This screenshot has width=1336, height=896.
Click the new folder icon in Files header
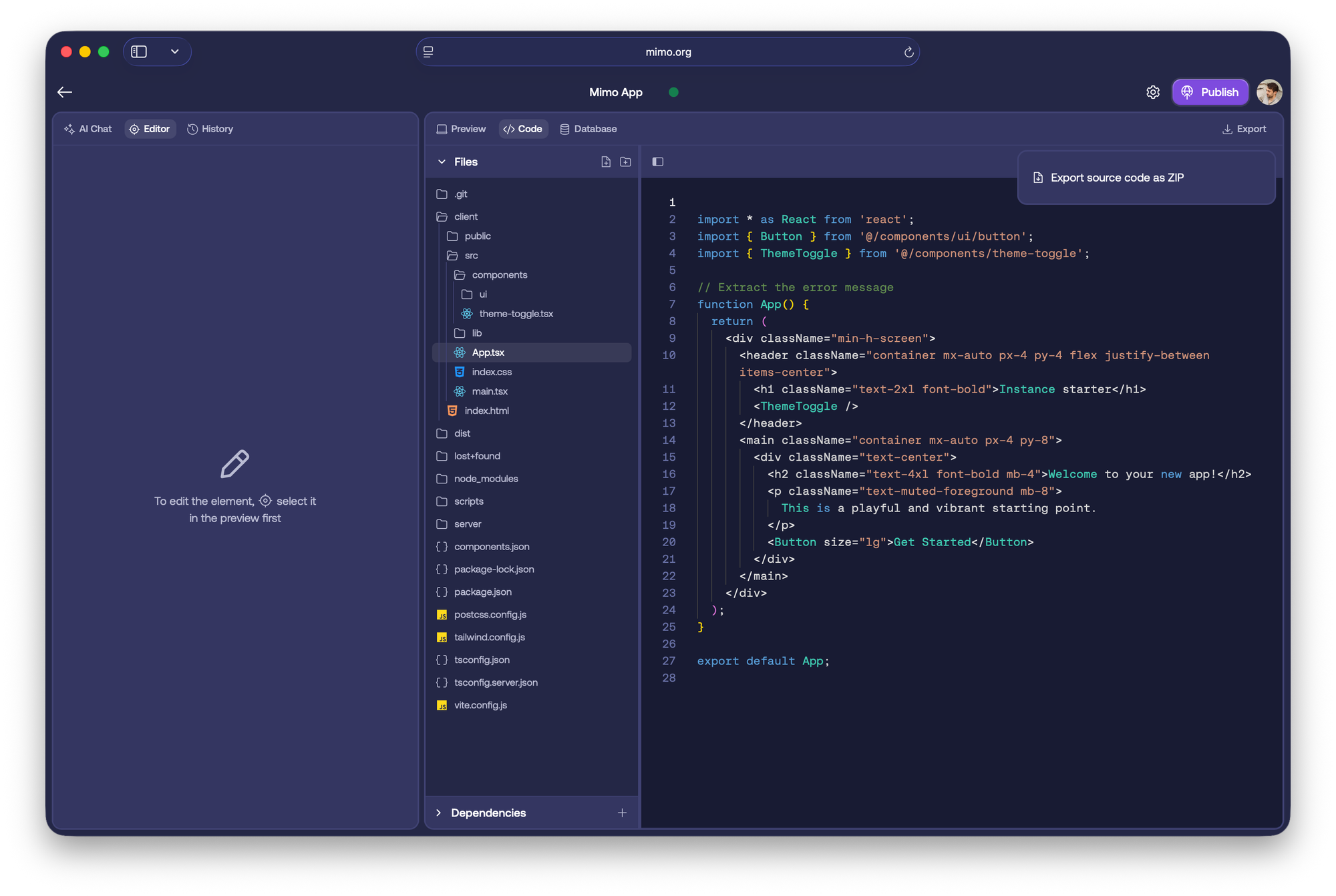(625, 162)
